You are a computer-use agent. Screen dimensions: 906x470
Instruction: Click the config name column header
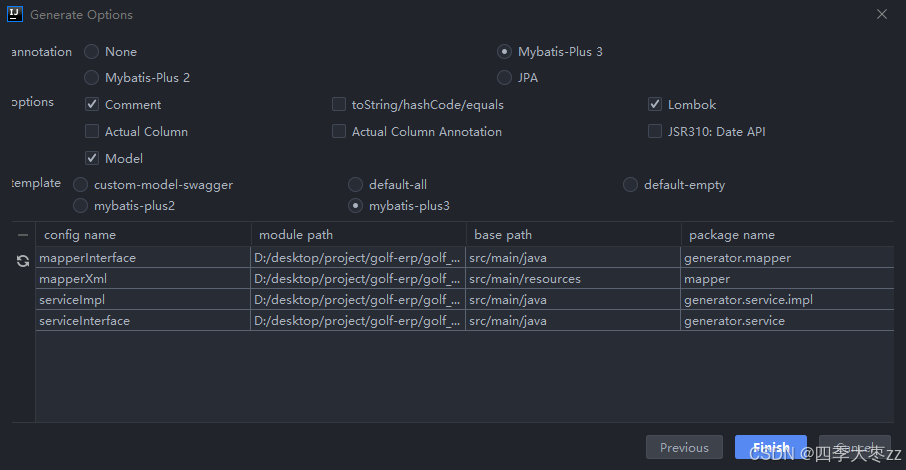[x=143, y=235]
